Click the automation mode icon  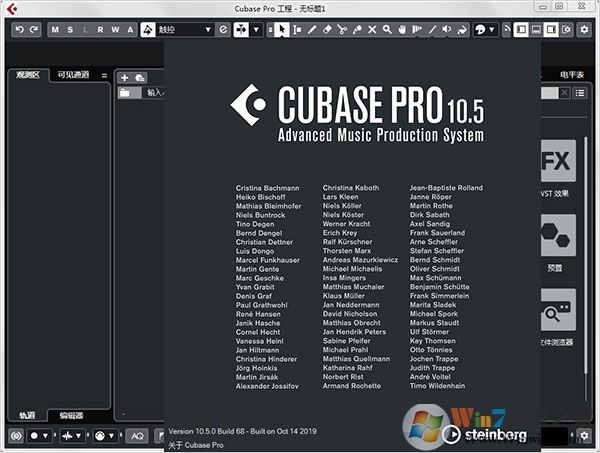pyautogui.click(x=148, y=29)
